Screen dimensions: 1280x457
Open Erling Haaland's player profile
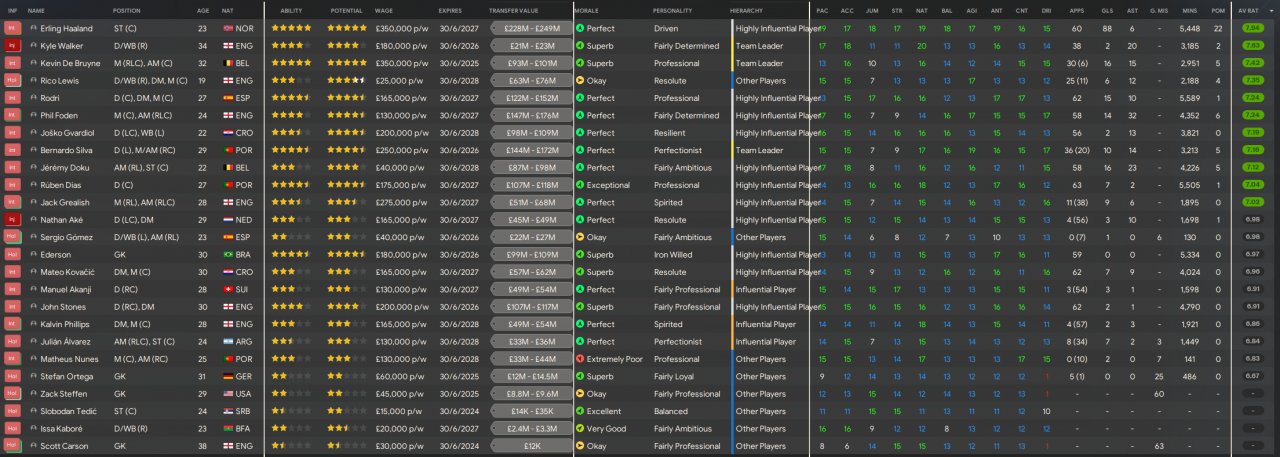coord(65,28)
